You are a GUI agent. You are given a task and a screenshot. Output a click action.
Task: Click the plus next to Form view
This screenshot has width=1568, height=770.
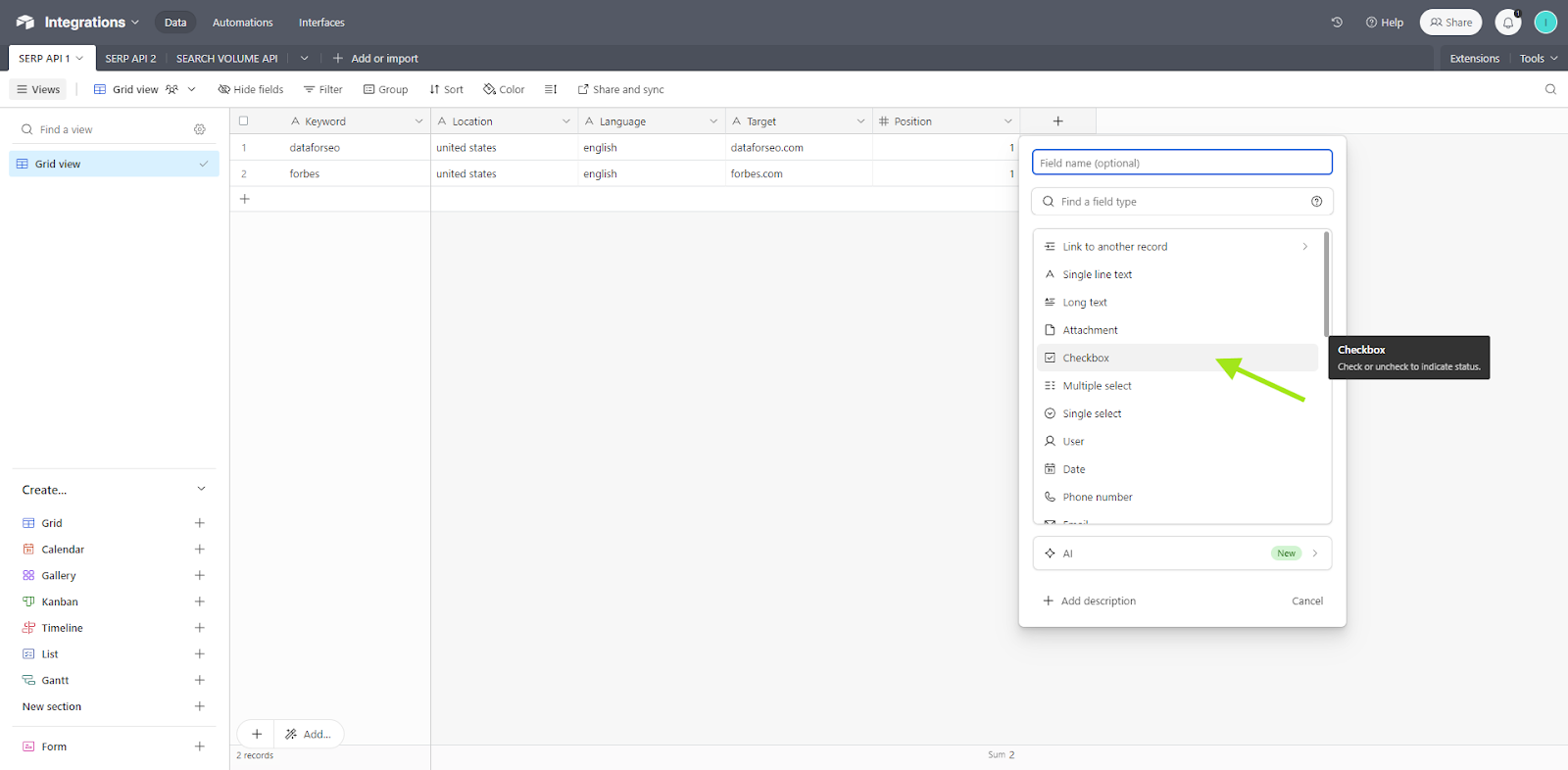coord(200,746)
